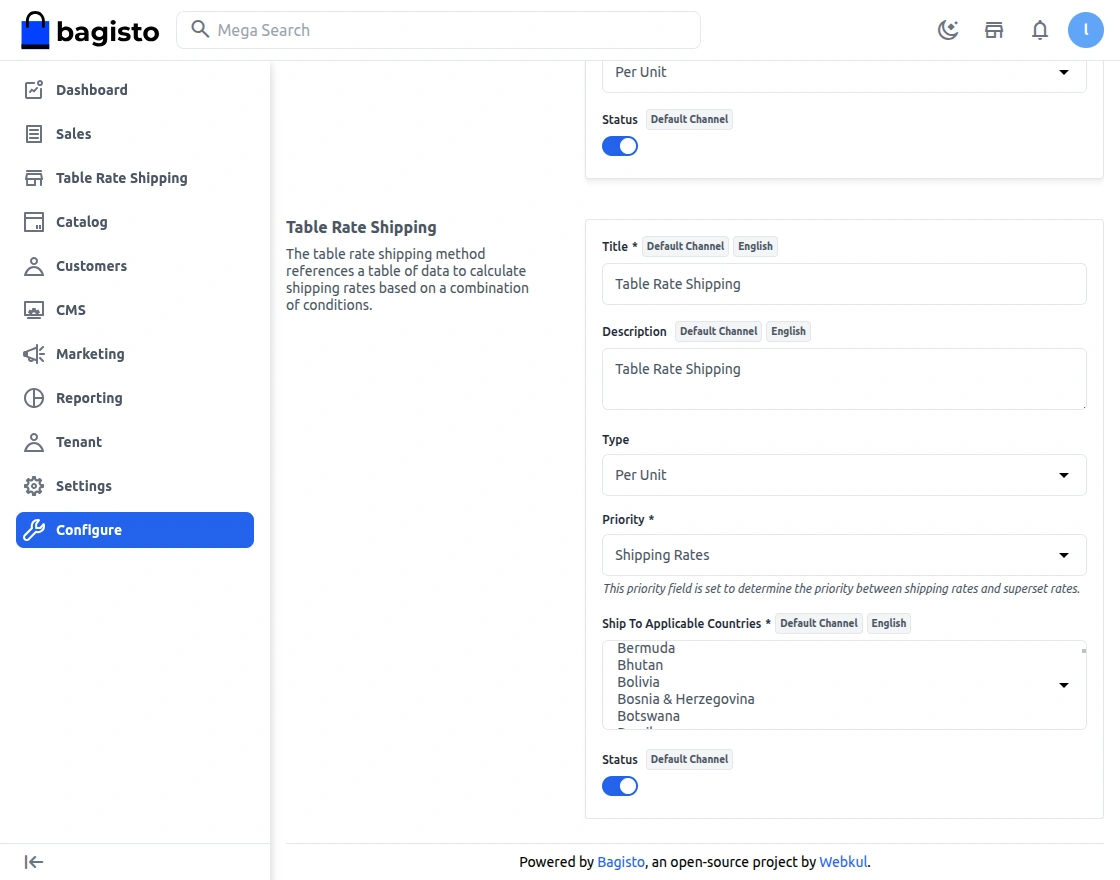Image resolution: width=1120 pixels, height=880 pixels.
Task: Click the Marketing megaphone icon
Action: (34, 354)
